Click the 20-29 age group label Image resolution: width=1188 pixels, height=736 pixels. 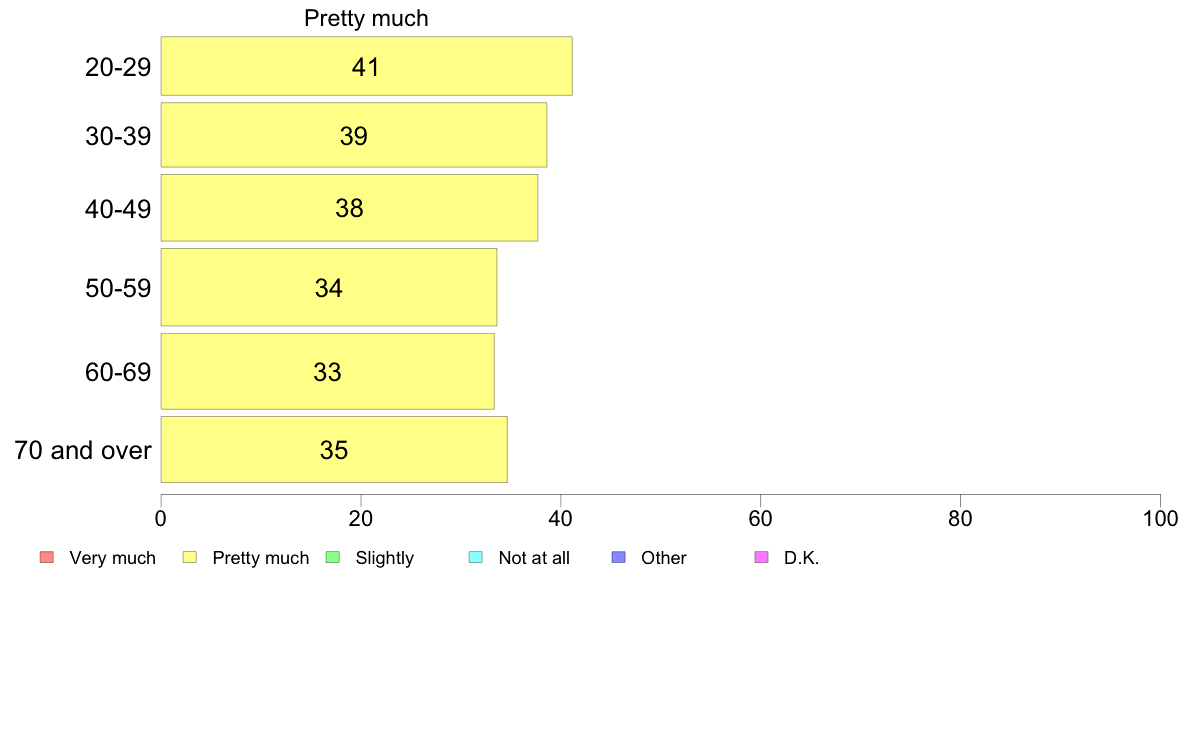coord(118,67)
